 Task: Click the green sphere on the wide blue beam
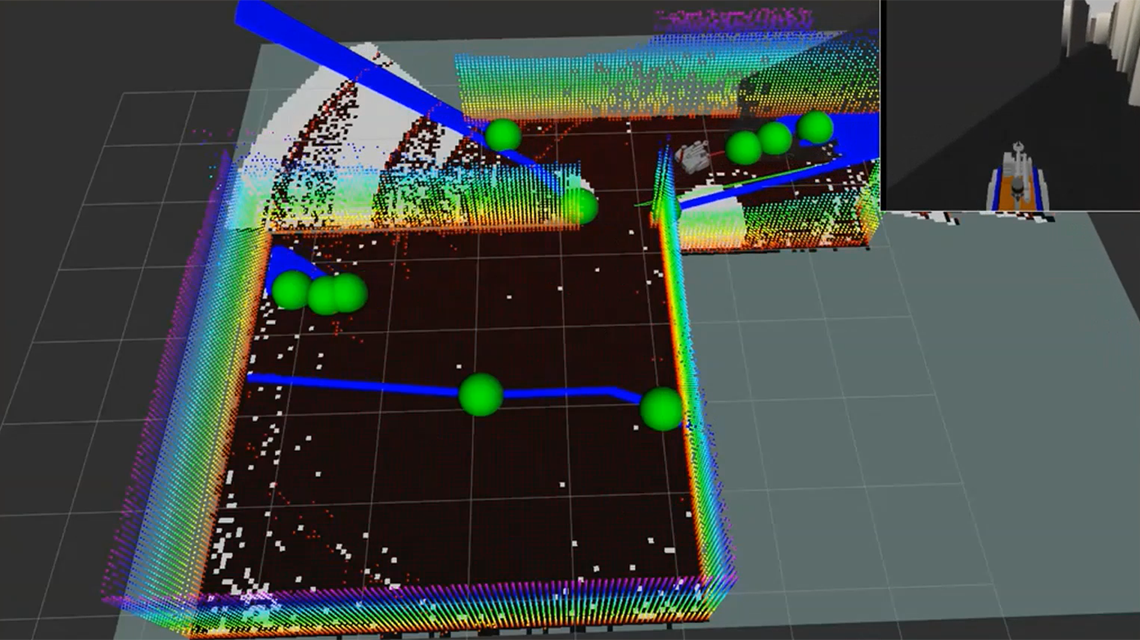point(503,135)
